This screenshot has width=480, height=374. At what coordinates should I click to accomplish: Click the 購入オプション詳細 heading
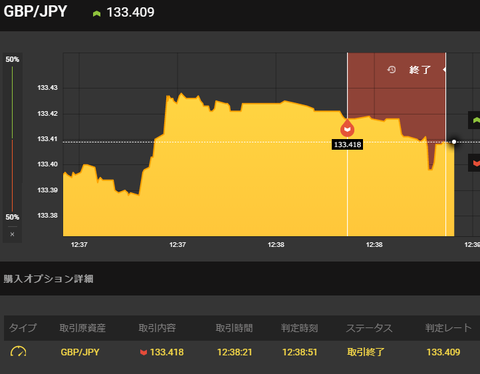tap(48, 279)
